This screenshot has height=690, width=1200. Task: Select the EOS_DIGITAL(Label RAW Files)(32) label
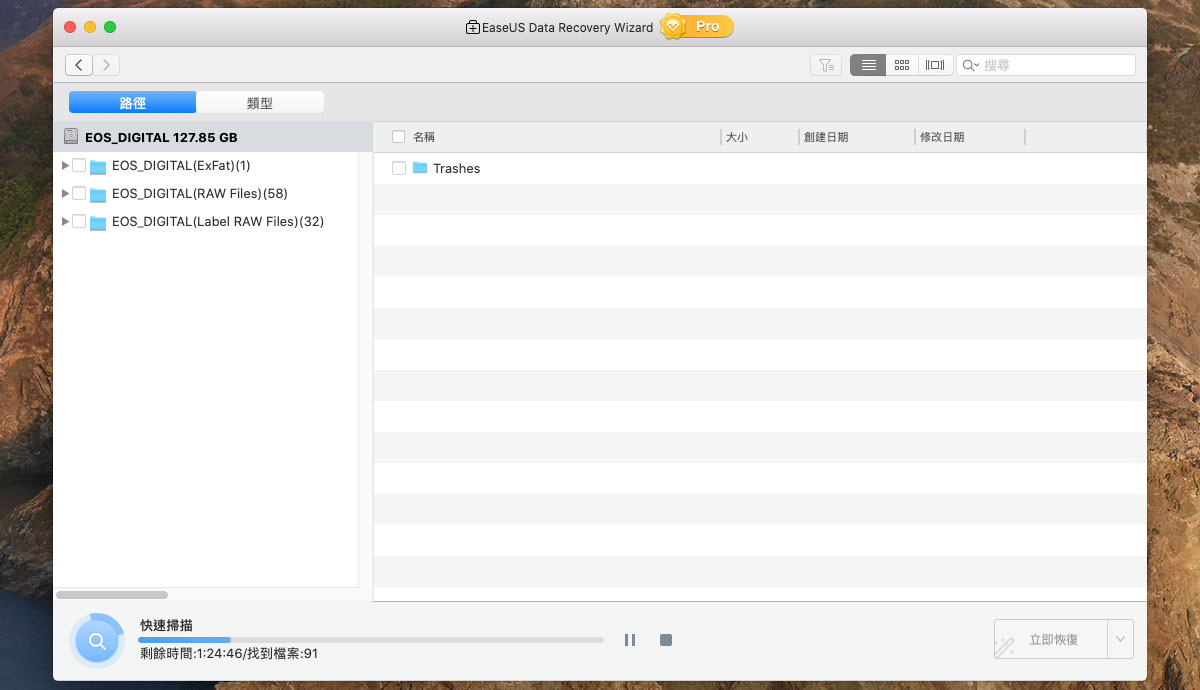[218, 221]
